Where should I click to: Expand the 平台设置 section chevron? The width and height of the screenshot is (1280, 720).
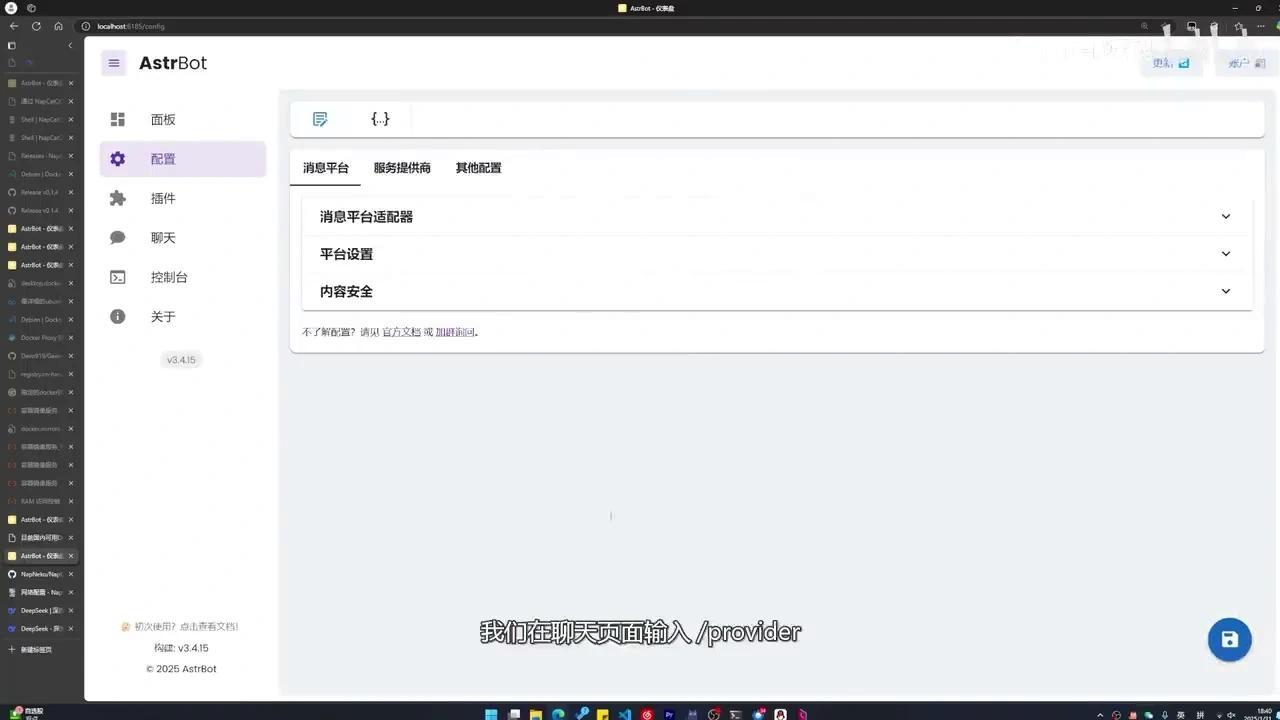coord(1226,254)
